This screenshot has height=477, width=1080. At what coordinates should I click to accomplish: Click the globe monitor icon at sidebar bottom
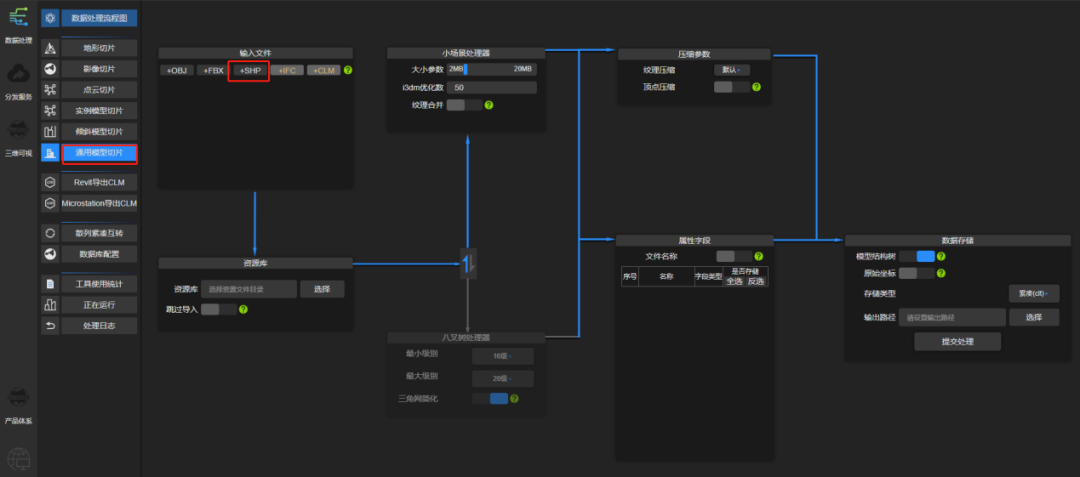19,459
